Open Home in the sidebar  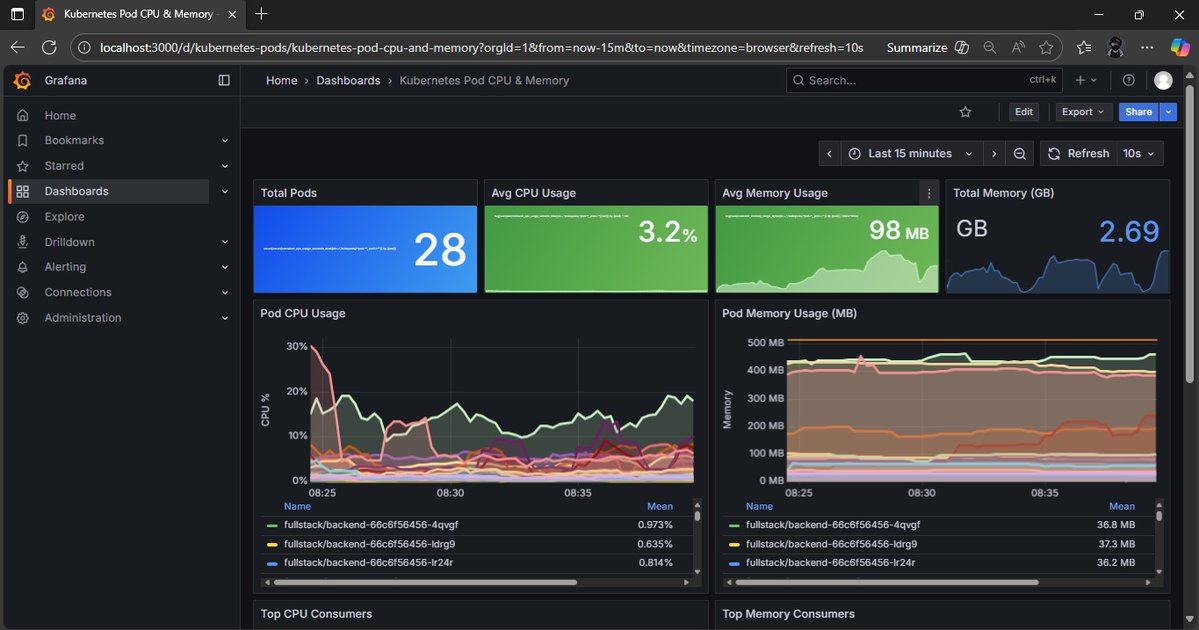60,115
